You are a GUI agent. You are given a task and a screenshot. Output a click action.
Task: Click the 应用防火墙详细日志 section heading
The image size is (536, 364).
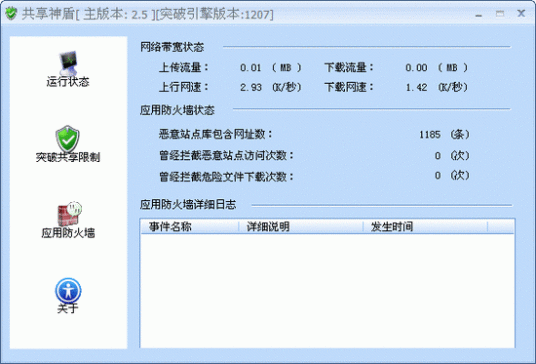point(188,204)
